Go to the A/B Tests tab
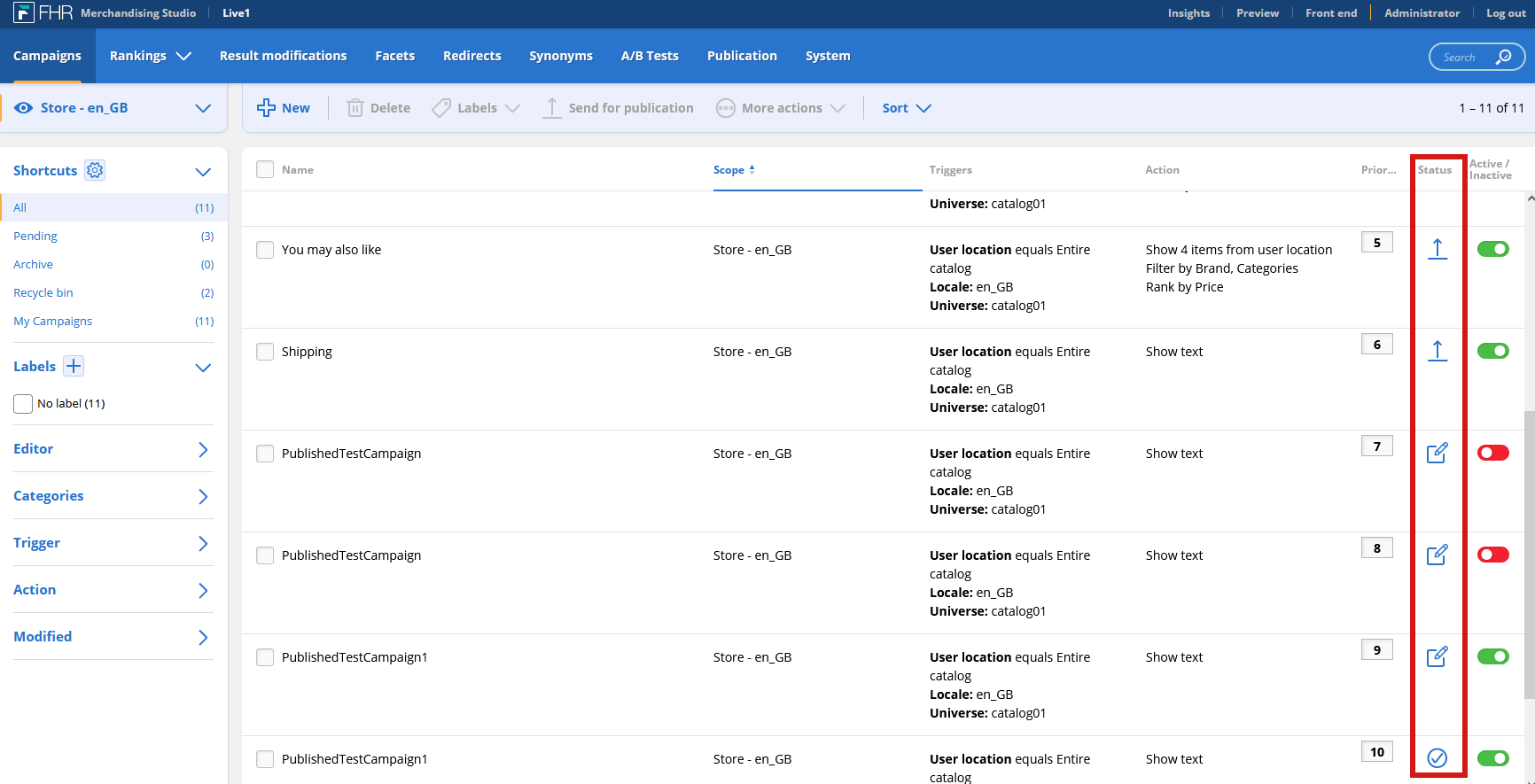Image resolution: width=1535 pixels, height=784 pixels. click(649, 56)
